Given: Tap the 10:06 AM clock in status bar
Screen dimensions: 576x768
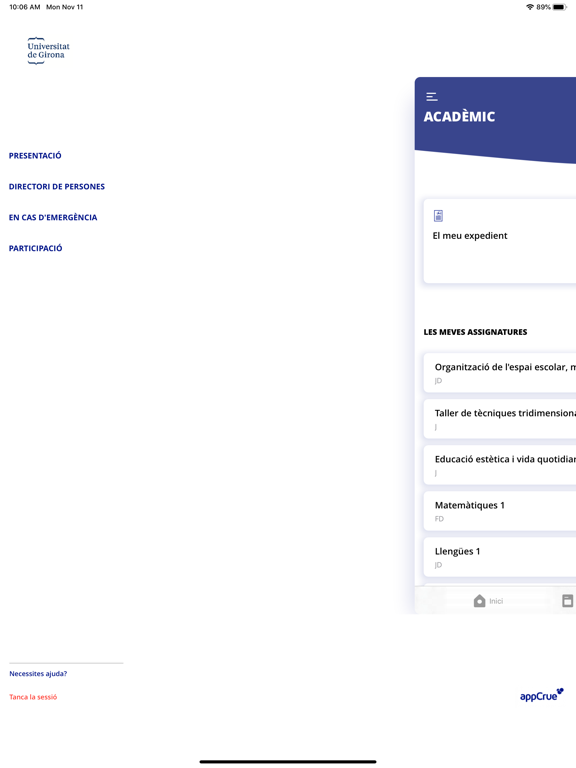Looking at the screenshot, I should (24, 7).
